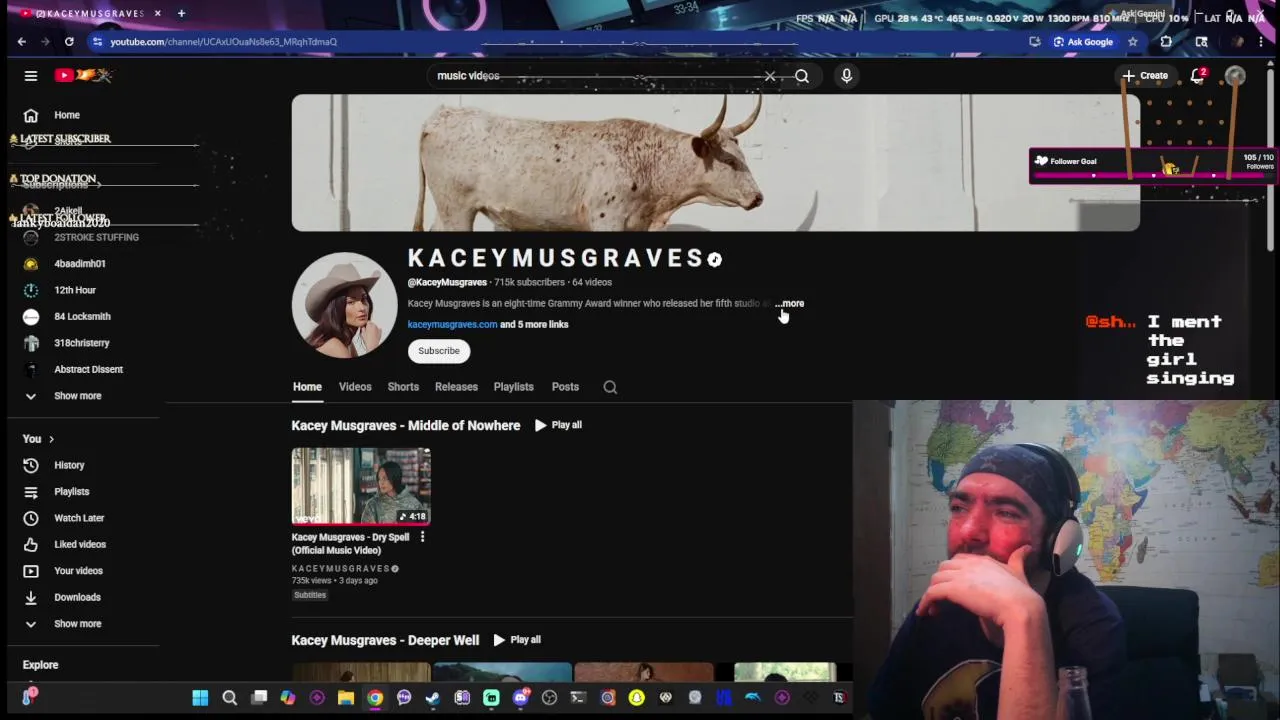Open Steam from the taskbar
Viewport: 1280px width, 720px height.
pyautogui.click(x=433, y=698)
